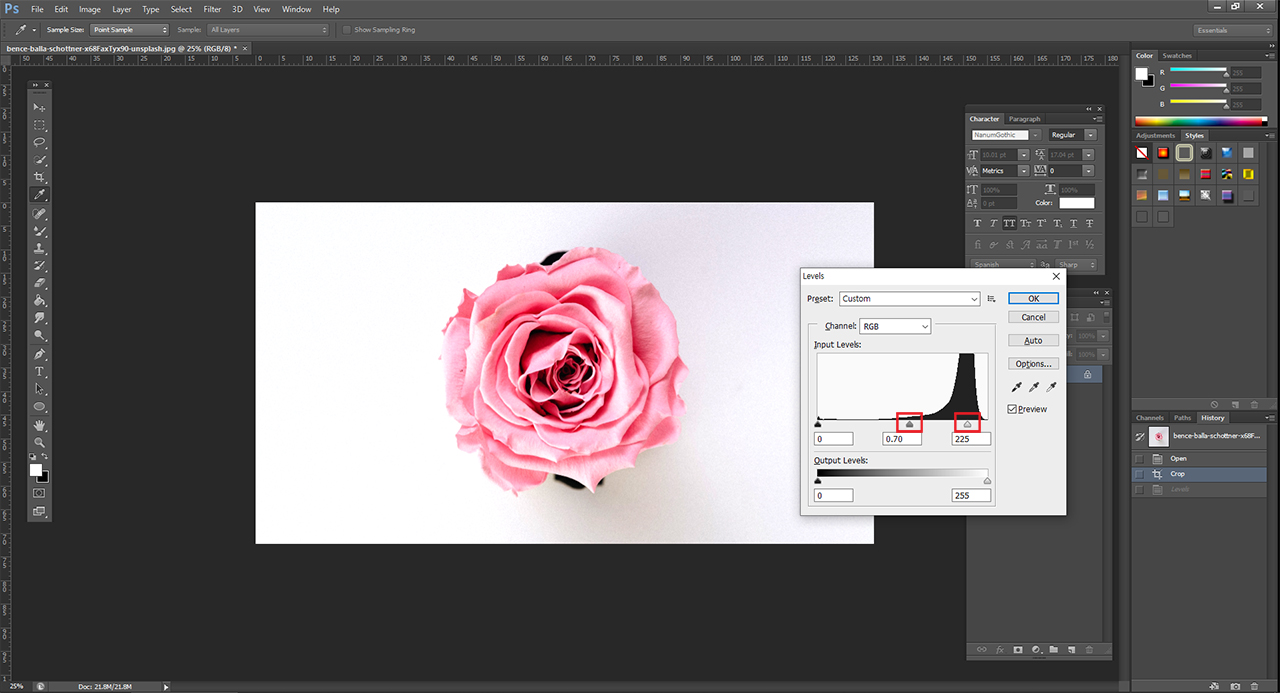Click the Character panel text color swatch
The image size is (1280, 693).
point(1076,204)
